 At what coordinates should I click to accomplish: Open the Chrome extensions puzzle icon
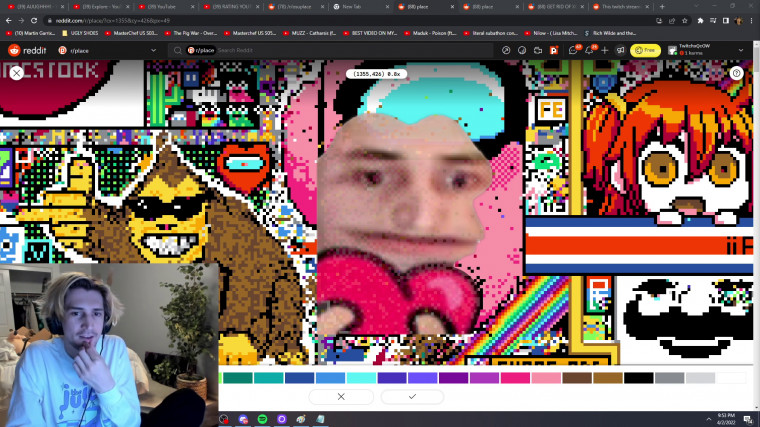coord(700,21)
